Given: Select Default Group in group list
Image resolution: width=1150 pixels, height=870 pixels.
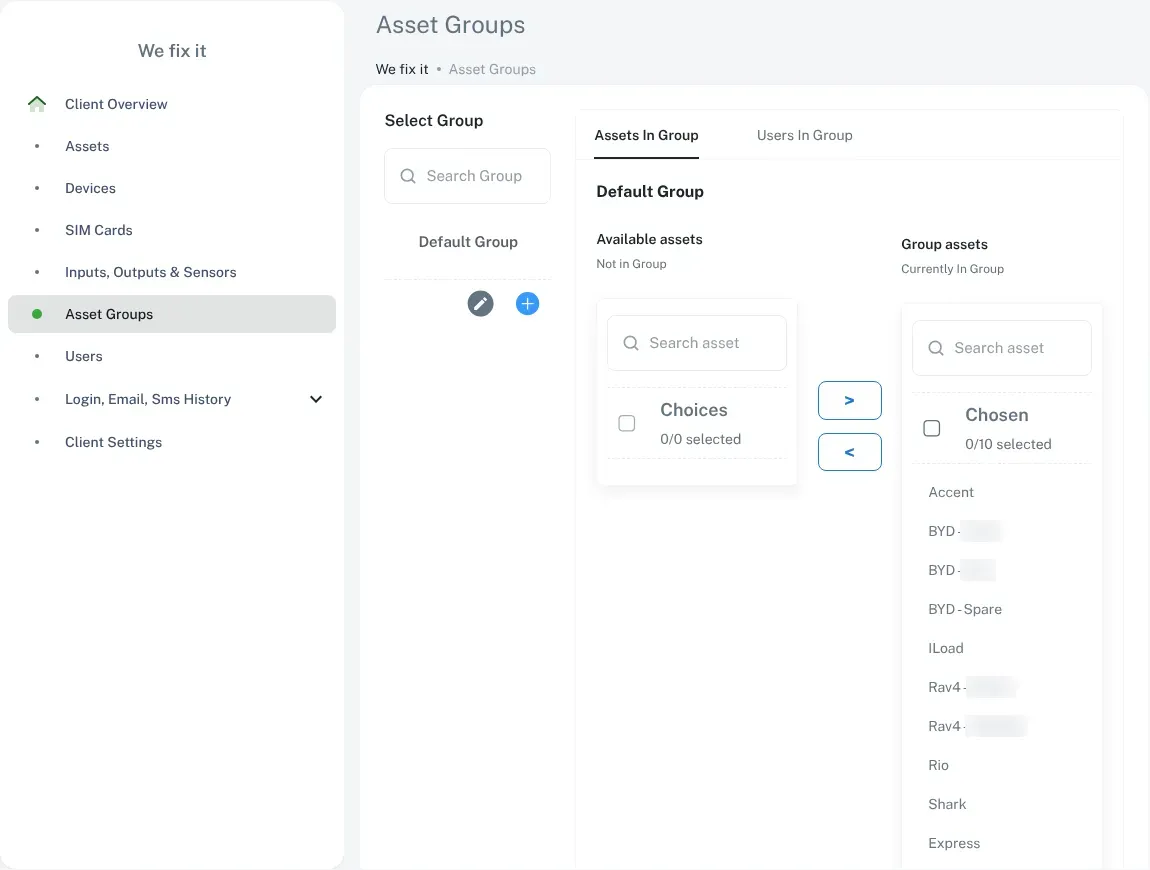Looking at the screenshot, I should coord(468,242).
